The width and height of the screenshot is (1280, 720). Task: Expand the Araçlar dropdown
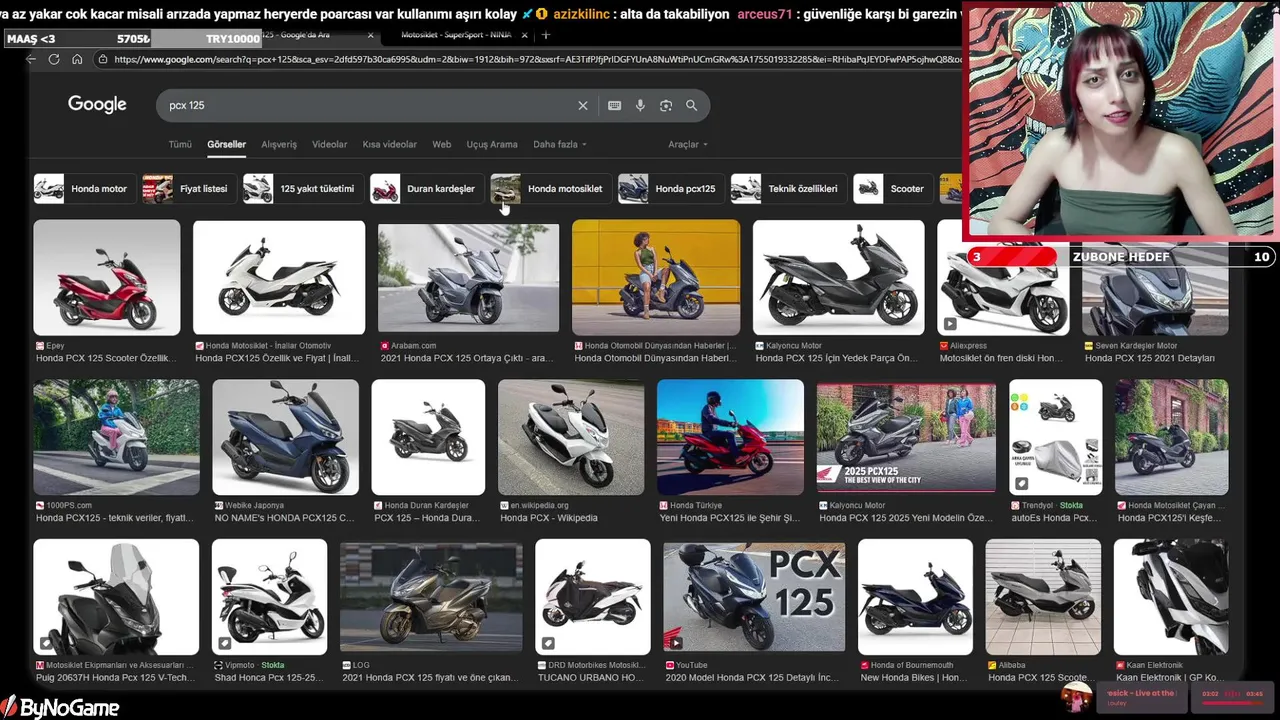click(688, 144)
